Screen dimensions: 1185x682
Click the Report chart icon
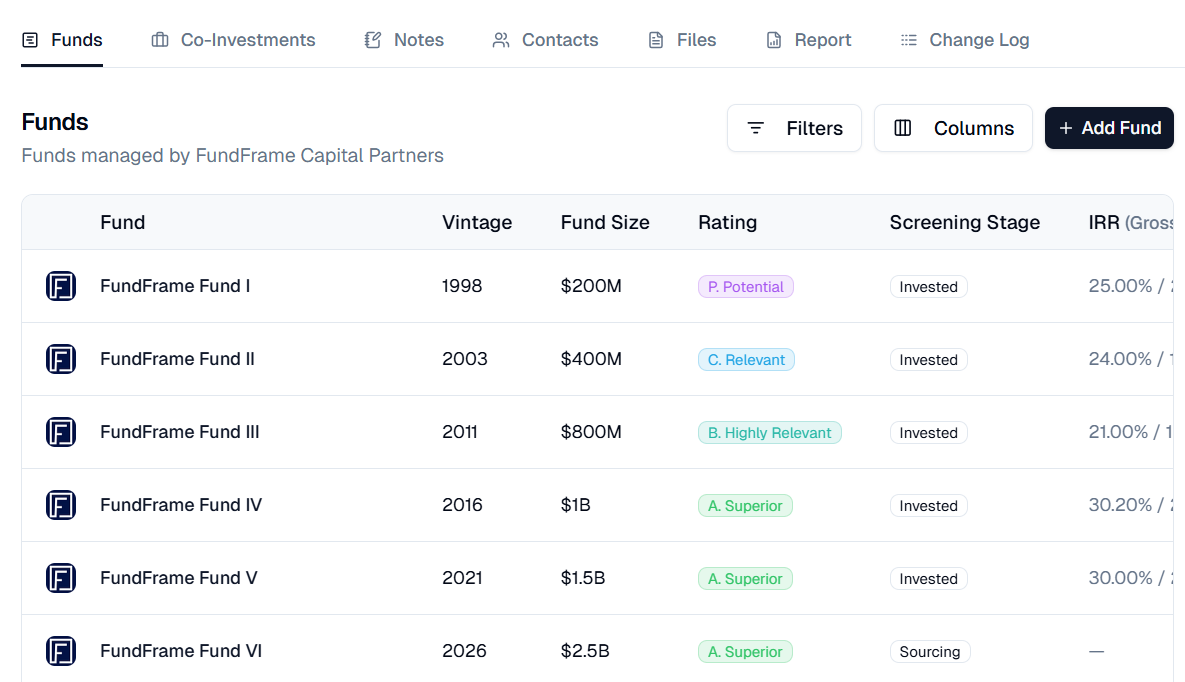tap(774, 40)
